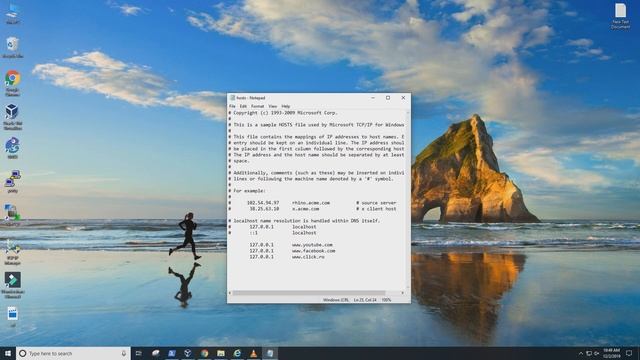Click in the 'Type here to search' box
The image size is (640, 360).
pos(73,353)
